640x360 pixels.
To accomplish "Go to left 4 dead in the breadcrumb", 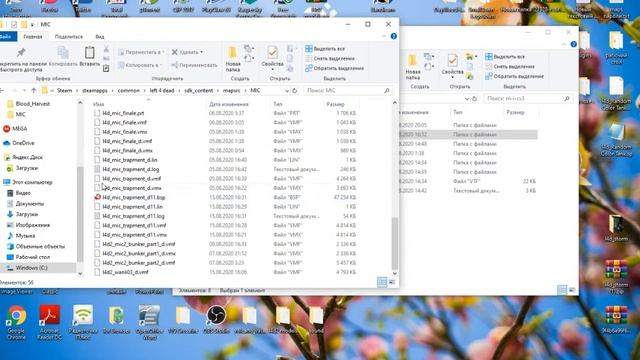I will tap(162, 90).
